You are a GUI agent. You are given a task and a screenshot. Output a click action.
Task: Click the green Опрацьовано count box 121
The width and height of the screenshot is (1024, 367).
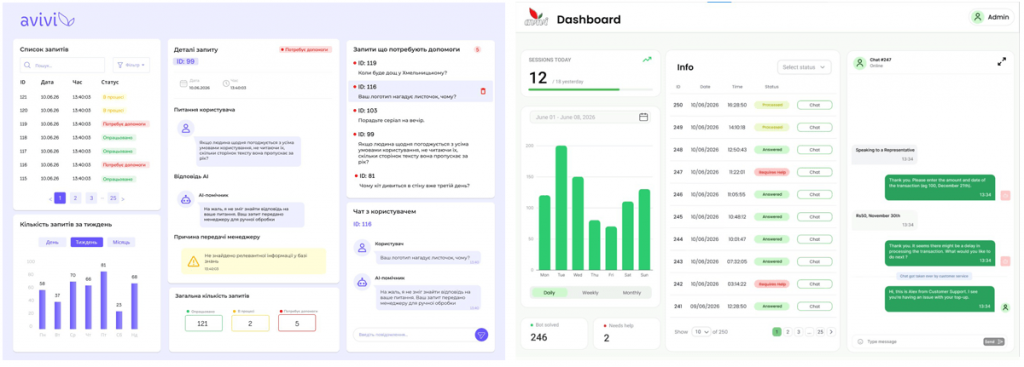[204, 323]
